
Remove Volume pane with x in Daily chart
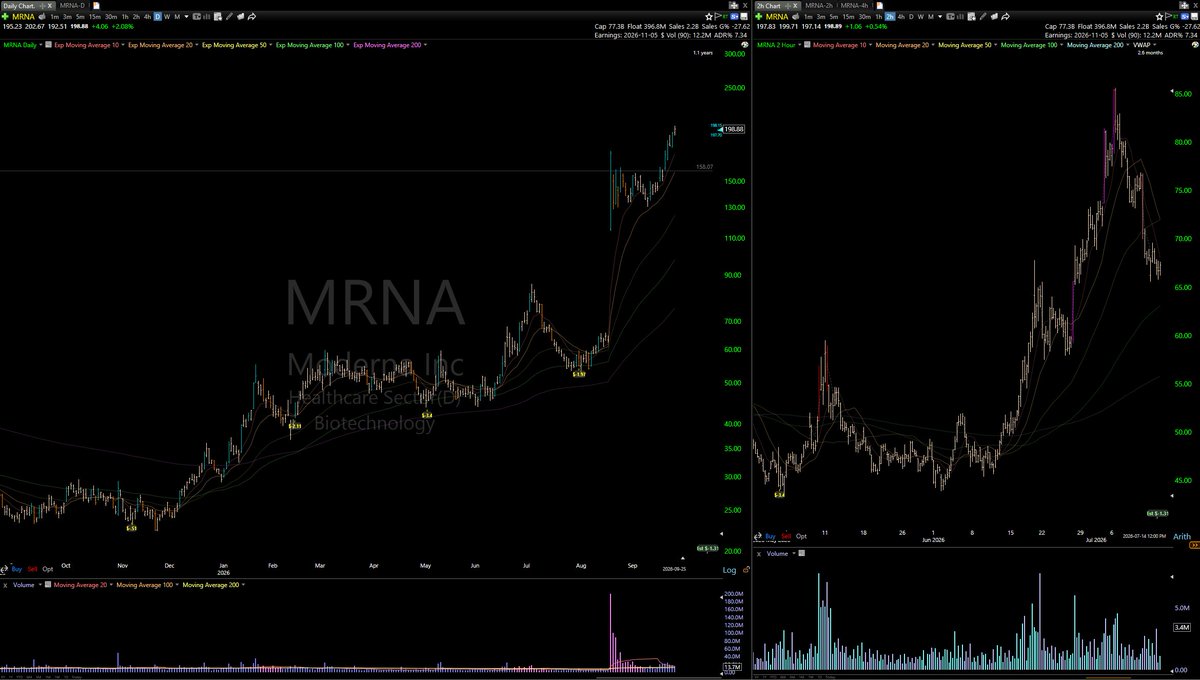pos(5,585)
